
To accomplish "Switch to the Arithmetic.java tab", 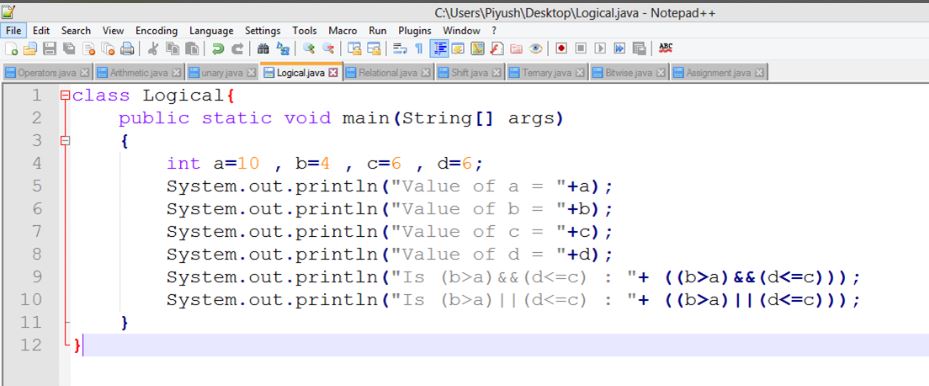I will [x=139, y=73].
